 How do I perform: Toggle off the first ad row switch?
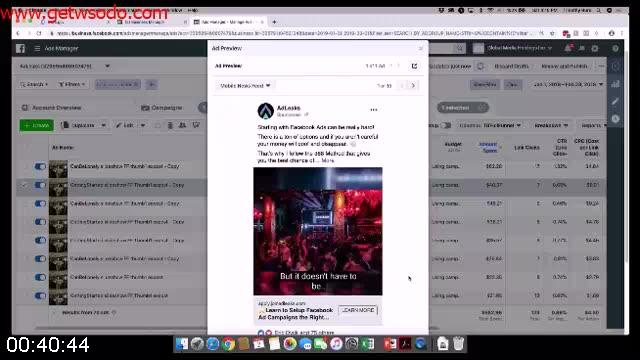(40, 167)
